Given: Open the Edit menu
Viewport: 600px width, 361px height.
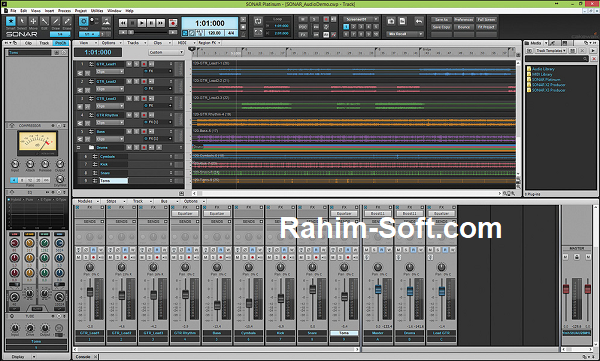Looking at the screenshot, I should click(24, 11).
